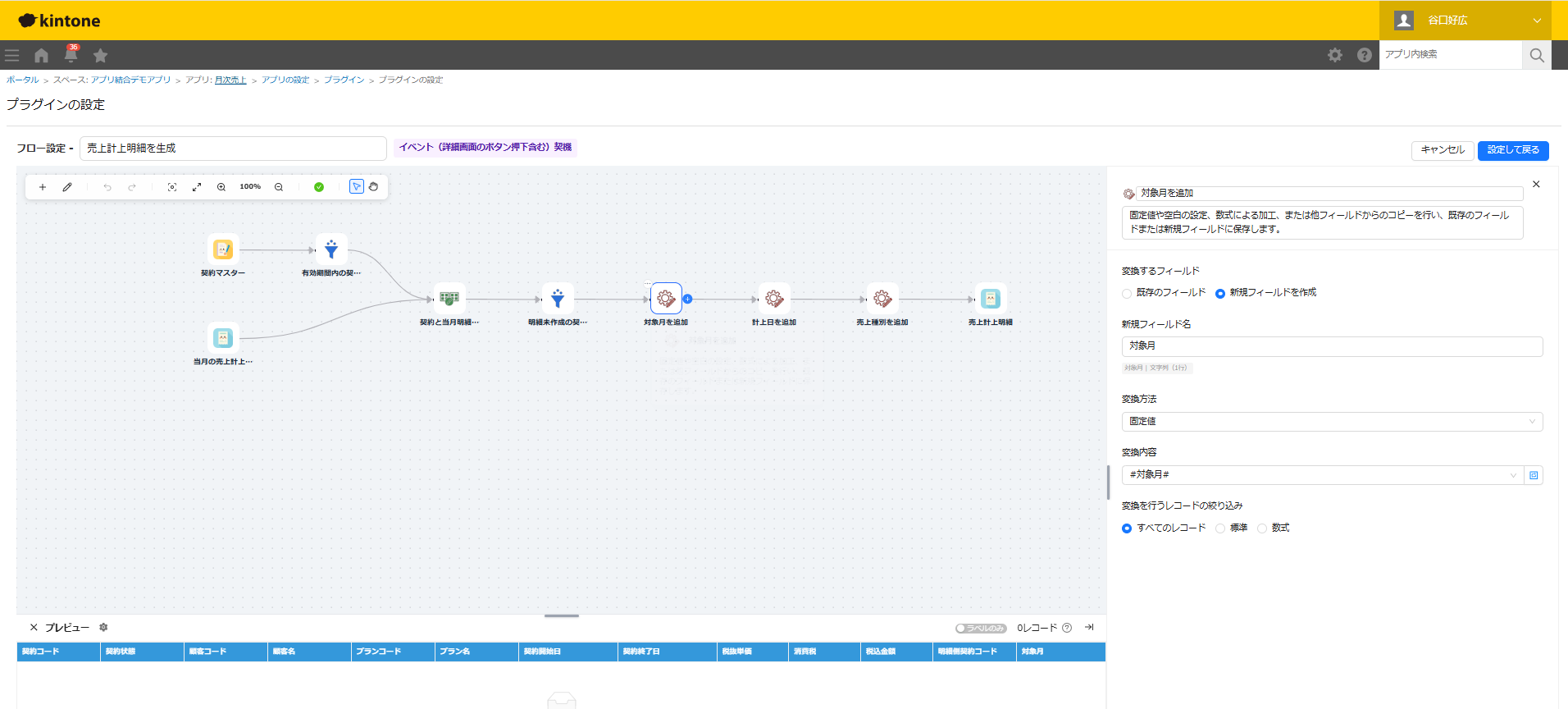Click the pencil edit icon in canvas toolbar
The height and width of the screenshot is (709, 1568).
[67, 187]
